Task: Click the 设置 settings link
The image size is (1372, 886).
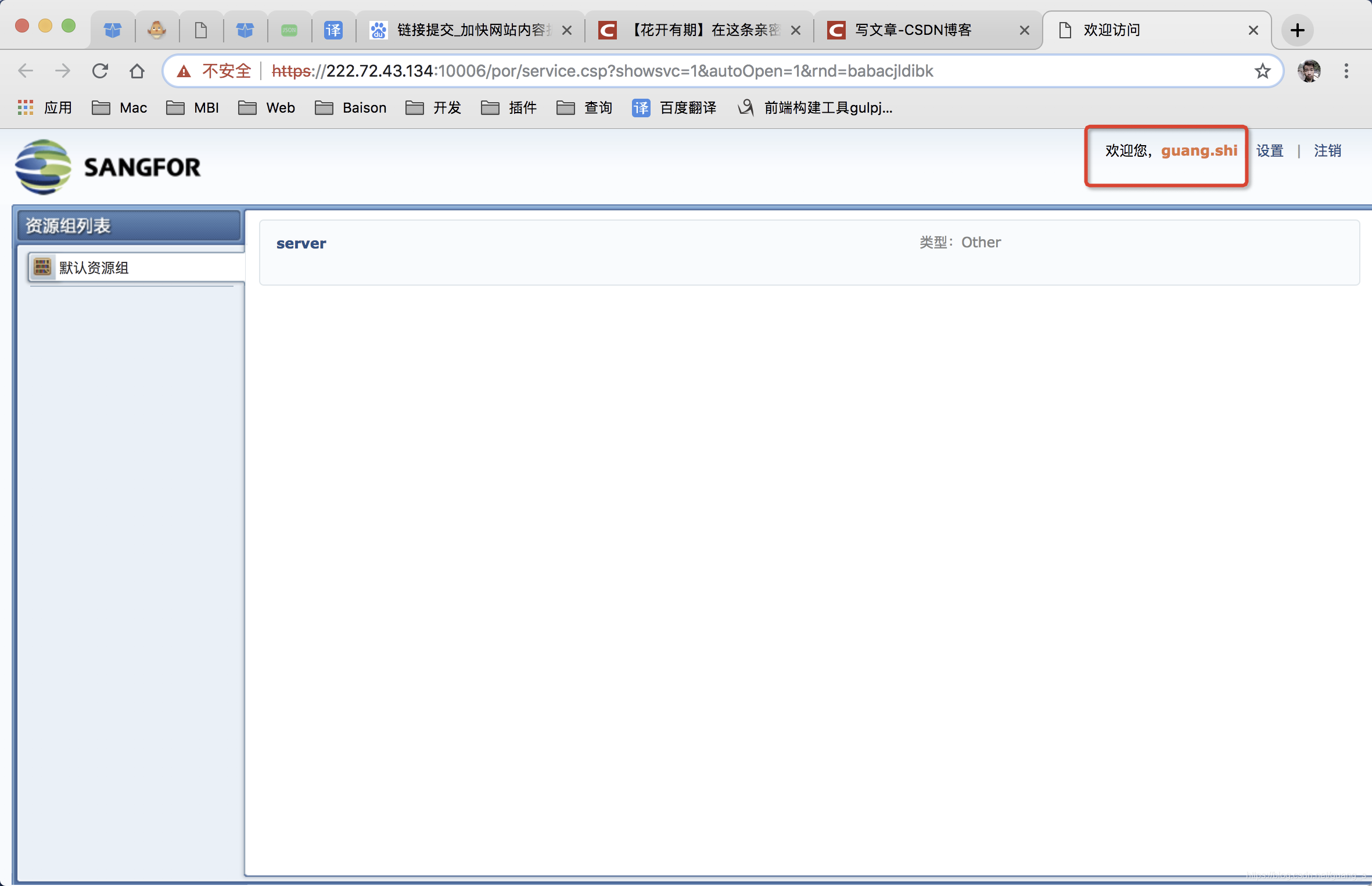Action: (x=1269, y=151)
